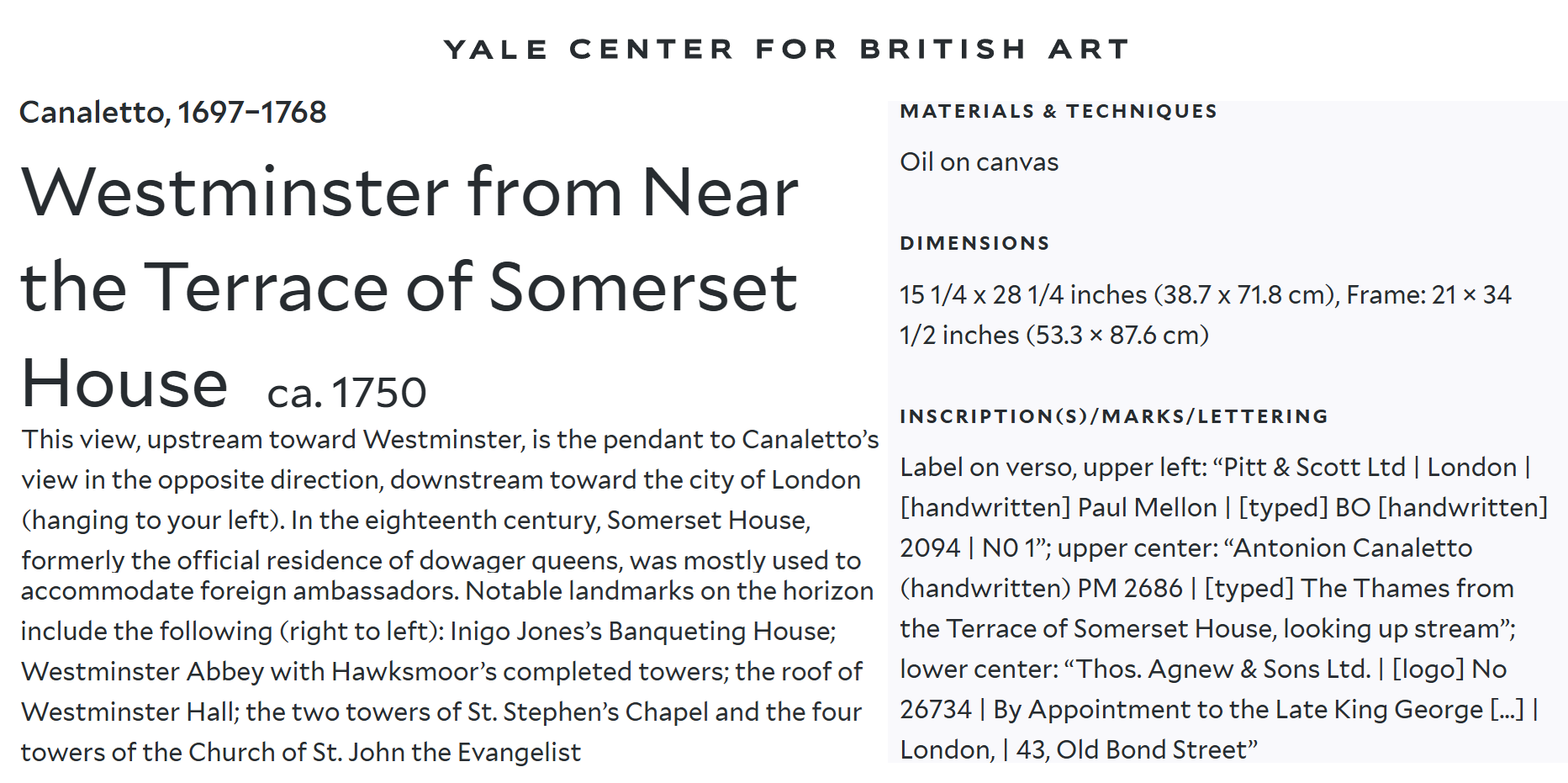Viewport: 1568px width, 783px height.
Task: Click the inscription text starting 'Label on verso'
Action: (x=1223, y=608)
